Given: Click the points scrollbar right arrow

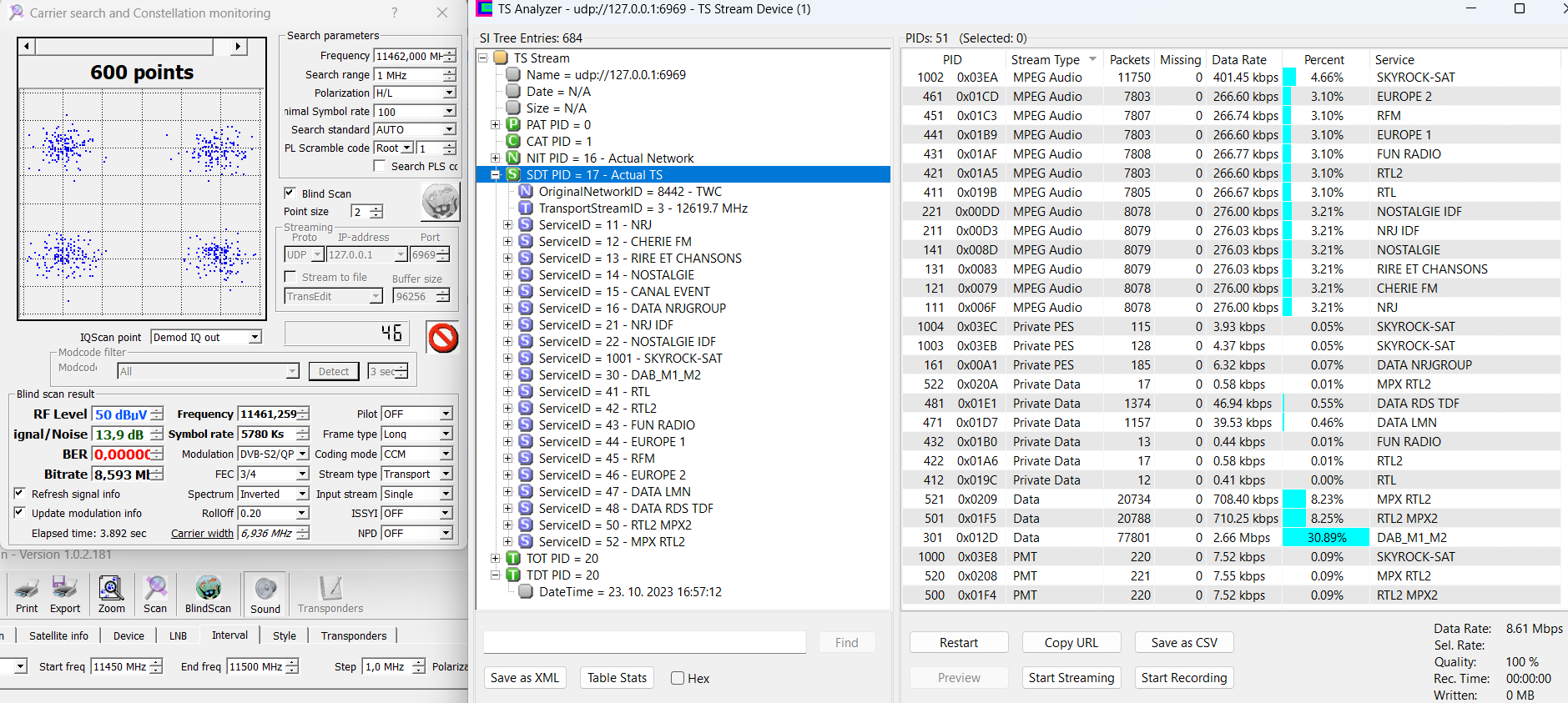Looking at the screenshot, I should coord(239,47).
